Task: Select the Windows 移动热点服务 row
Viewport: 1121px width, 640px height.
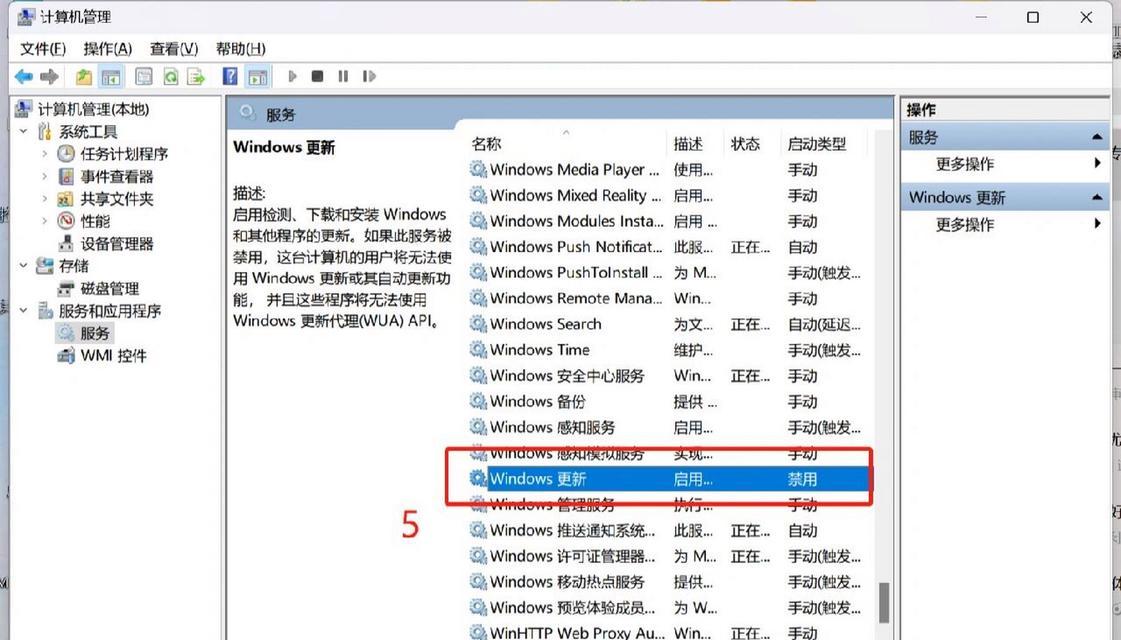Action: [668, 581]
